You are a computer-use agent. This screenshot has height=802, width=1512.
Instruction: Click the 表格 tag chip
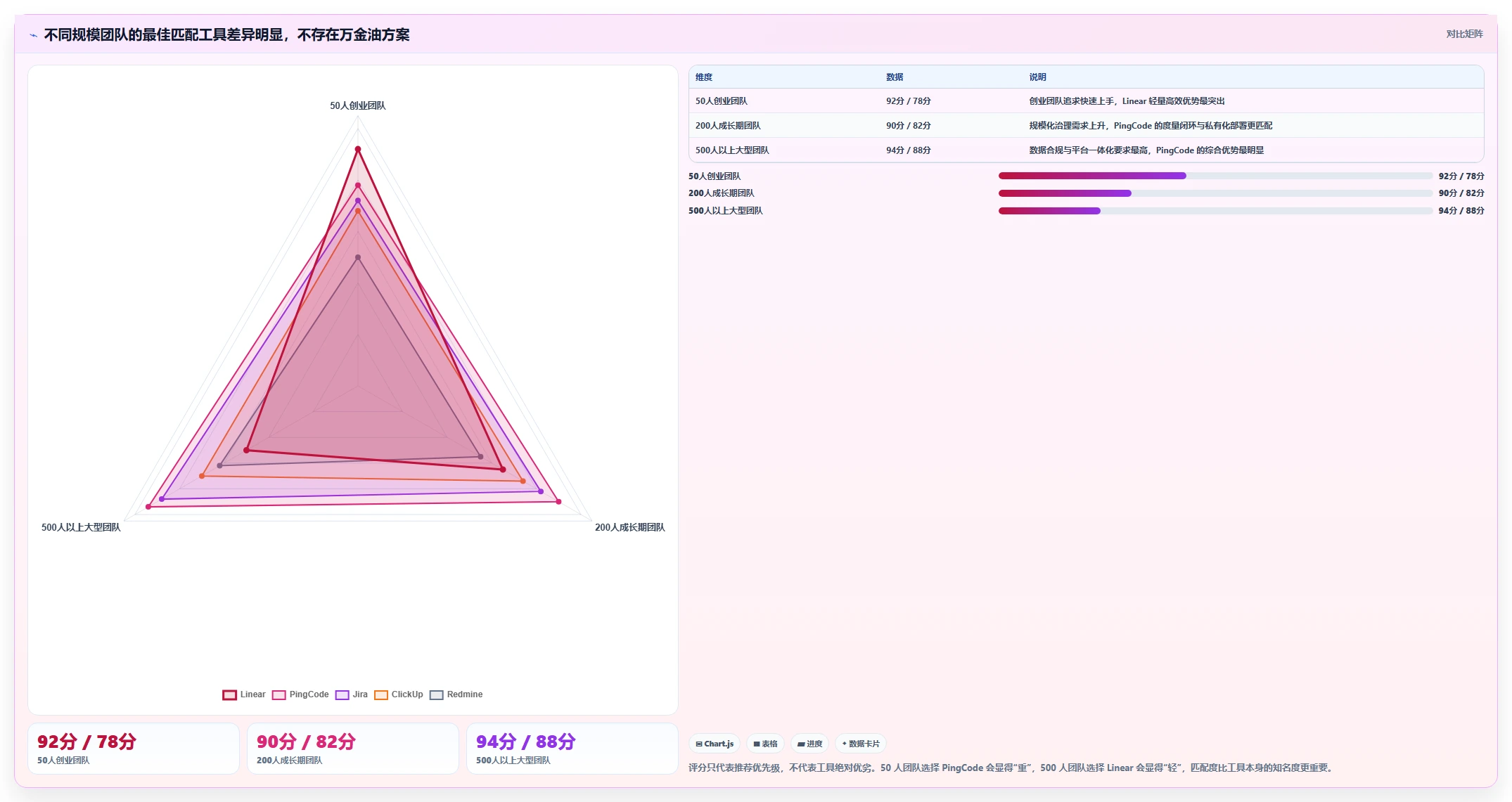(x=765, y=744)
